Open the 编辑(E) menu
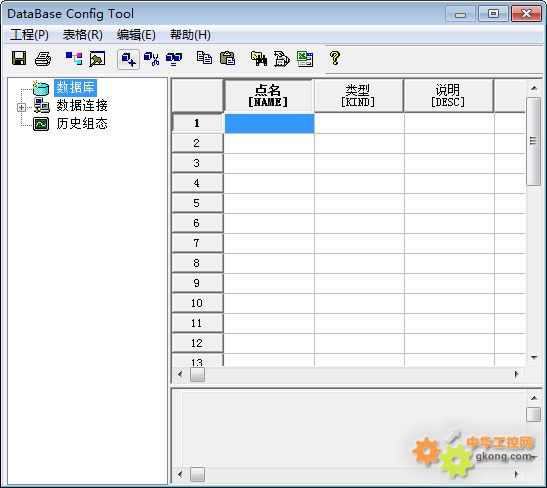This screenshot has width=547, height=488. 136,35
